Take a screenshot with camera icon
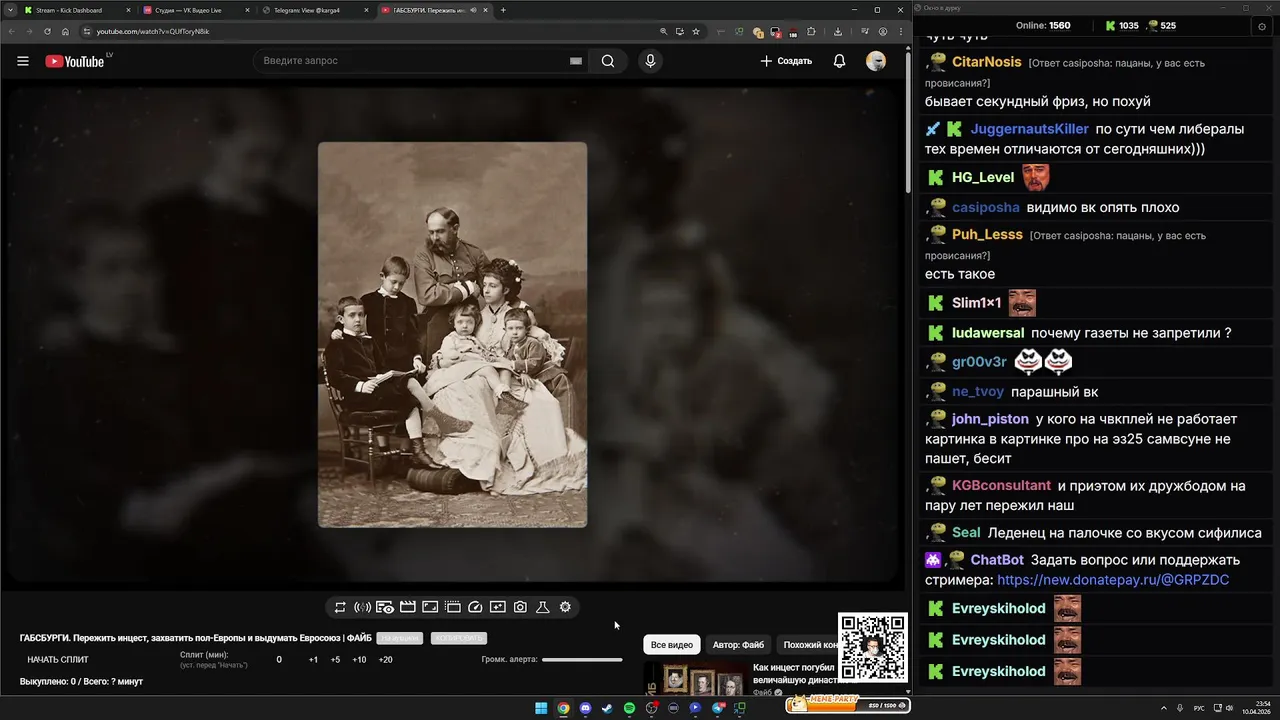Screen dimensions: 1280x720 pyautogui.click(x=520, y=607)
